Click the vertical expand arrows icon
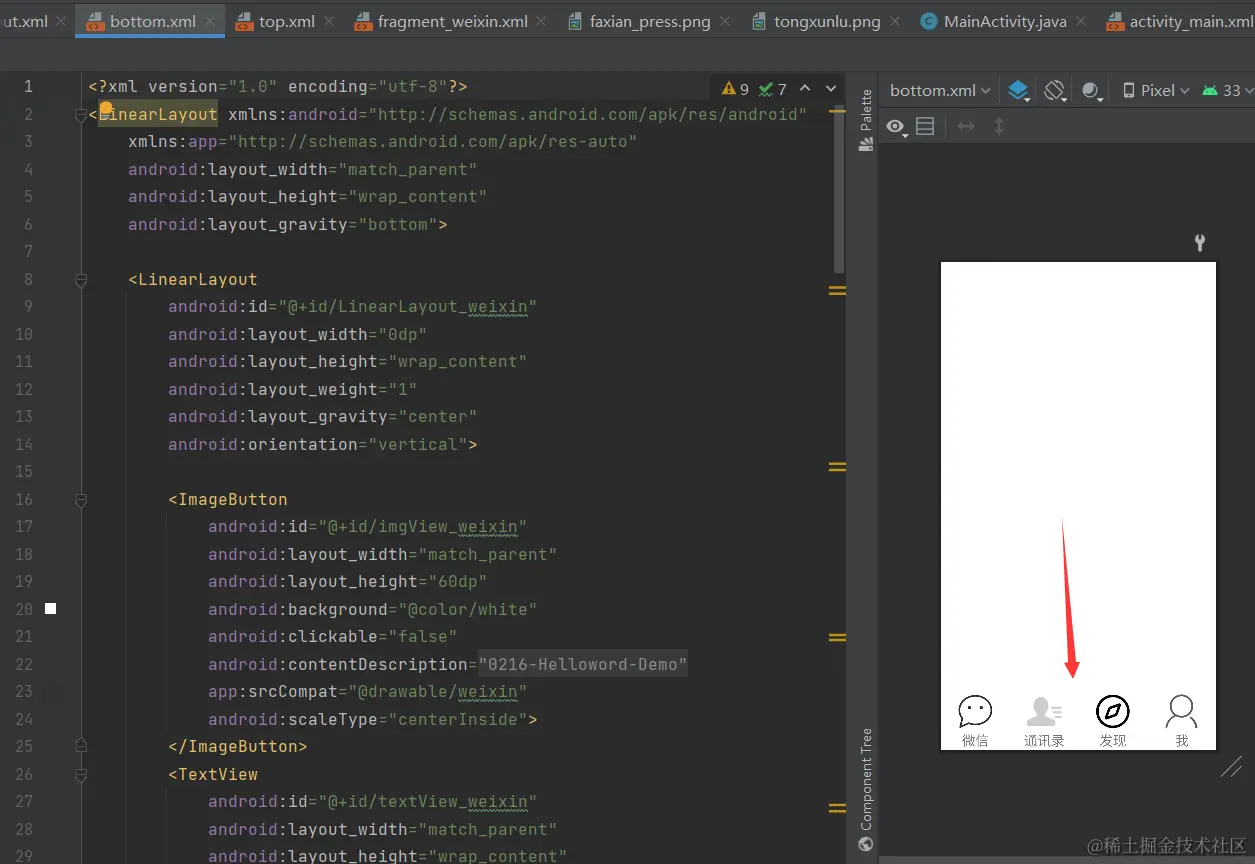Image resolution: width=1255 pixels, height=864 pixels. click(998, 127)
